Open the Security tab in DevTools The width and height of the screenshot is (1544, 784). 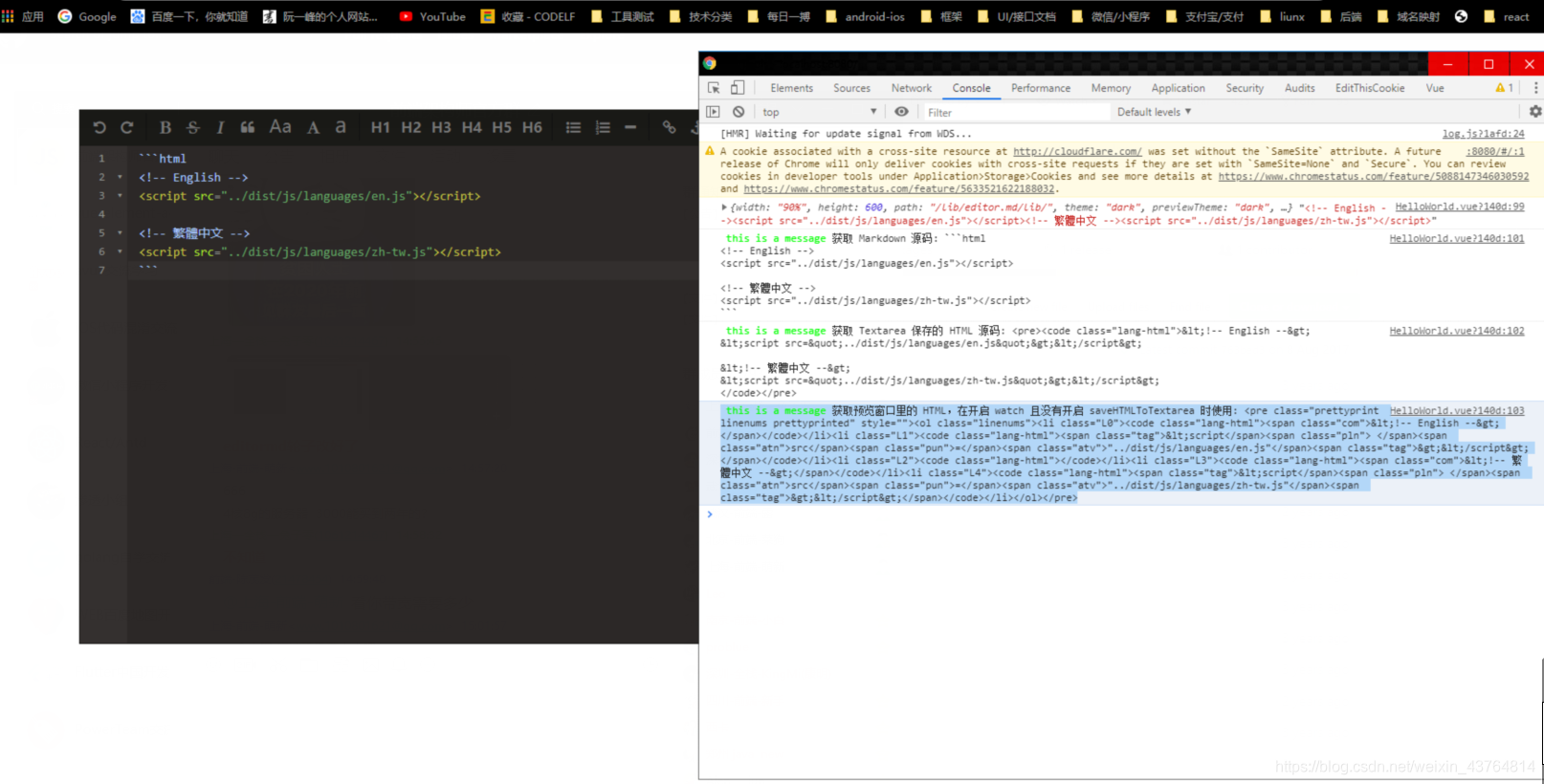click(x=1245, y=88)
